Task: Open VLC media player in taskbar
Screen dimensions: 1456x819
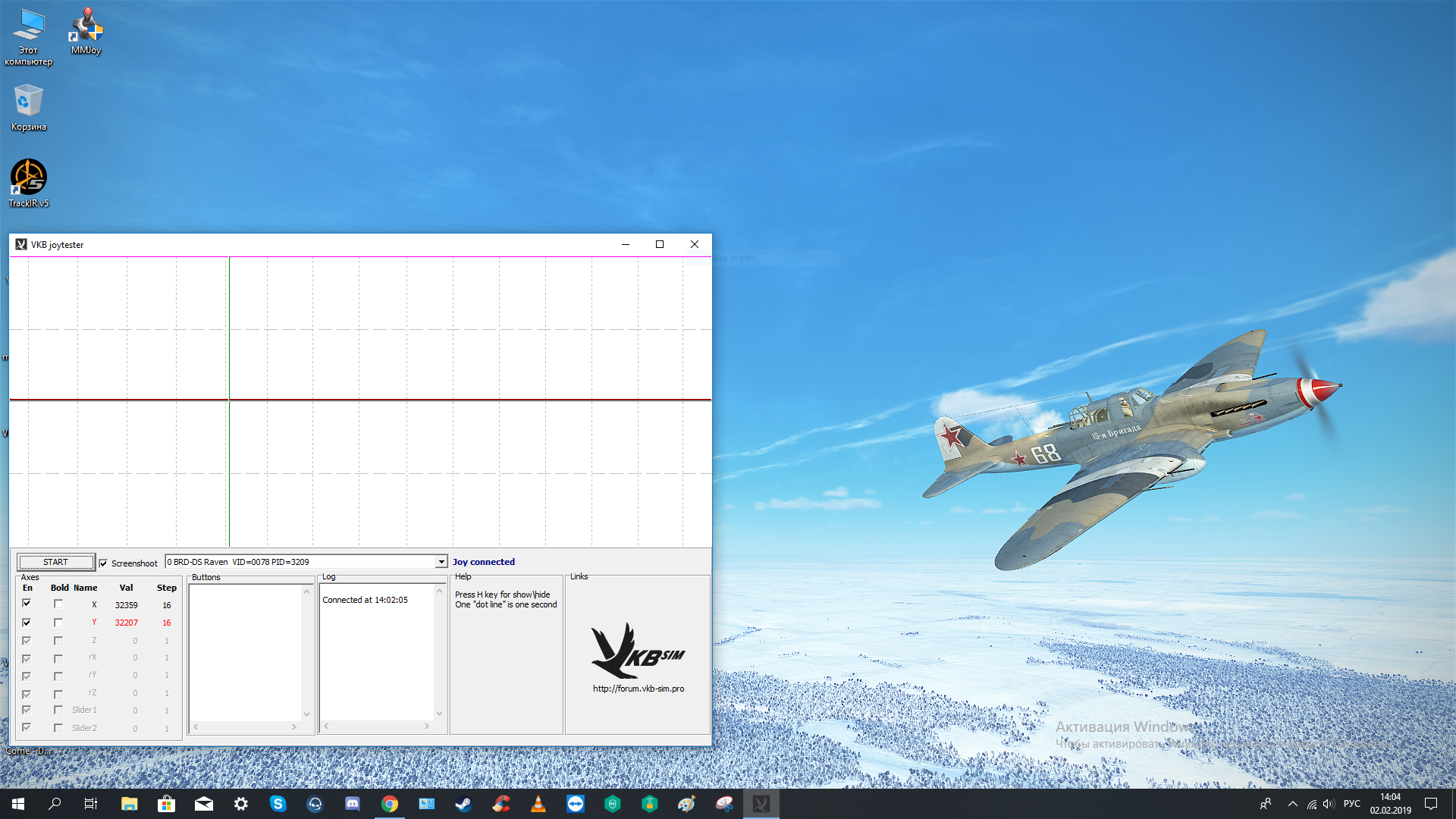Action: 538,804
